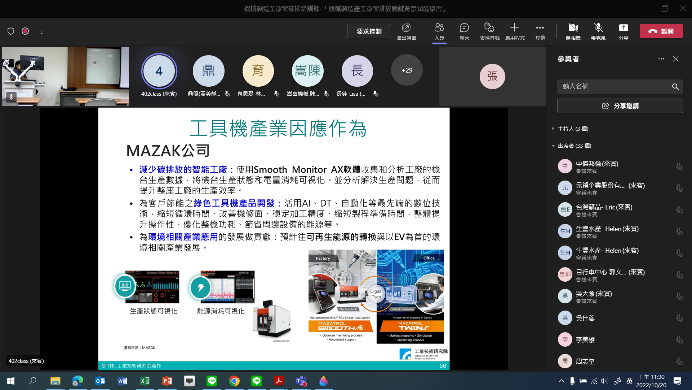Click the taskbar clock and date
Viewport: 692px width, 390px height.
tap(652, 381)
